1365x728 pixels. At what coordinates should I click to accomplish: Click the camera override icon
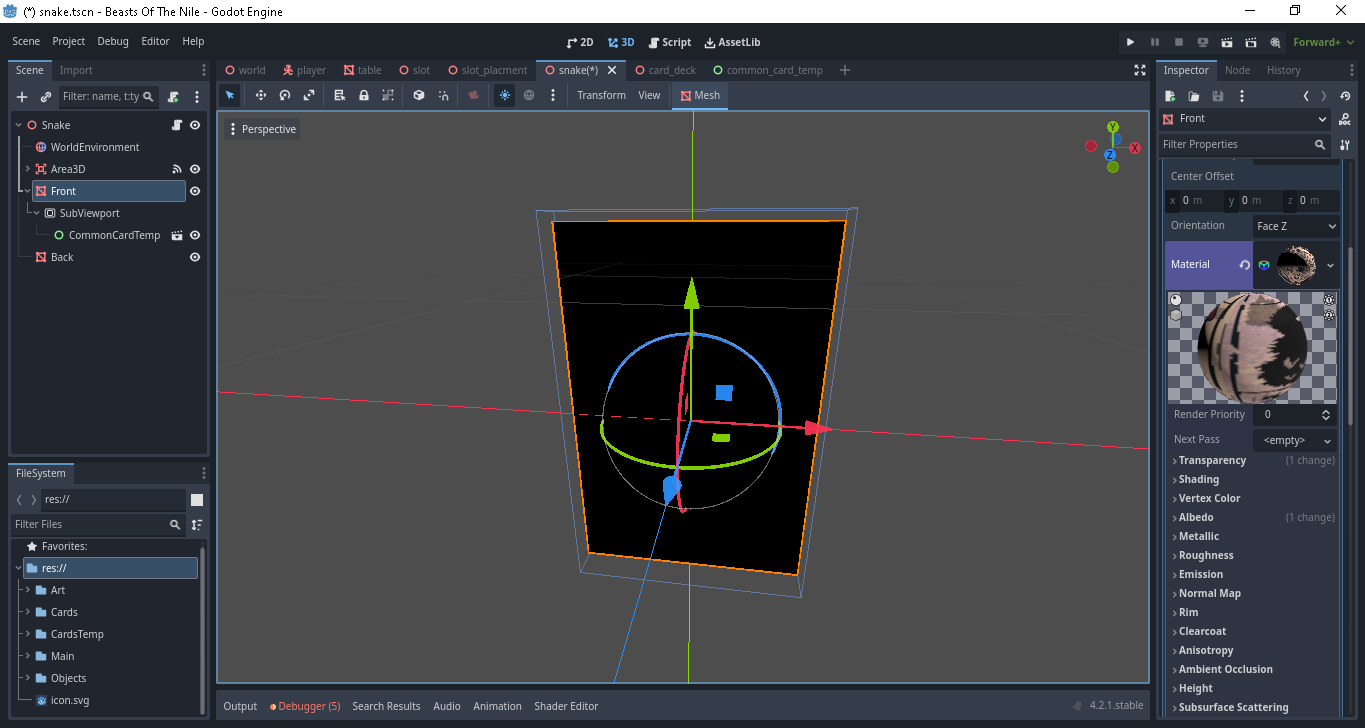coord(474,95)
